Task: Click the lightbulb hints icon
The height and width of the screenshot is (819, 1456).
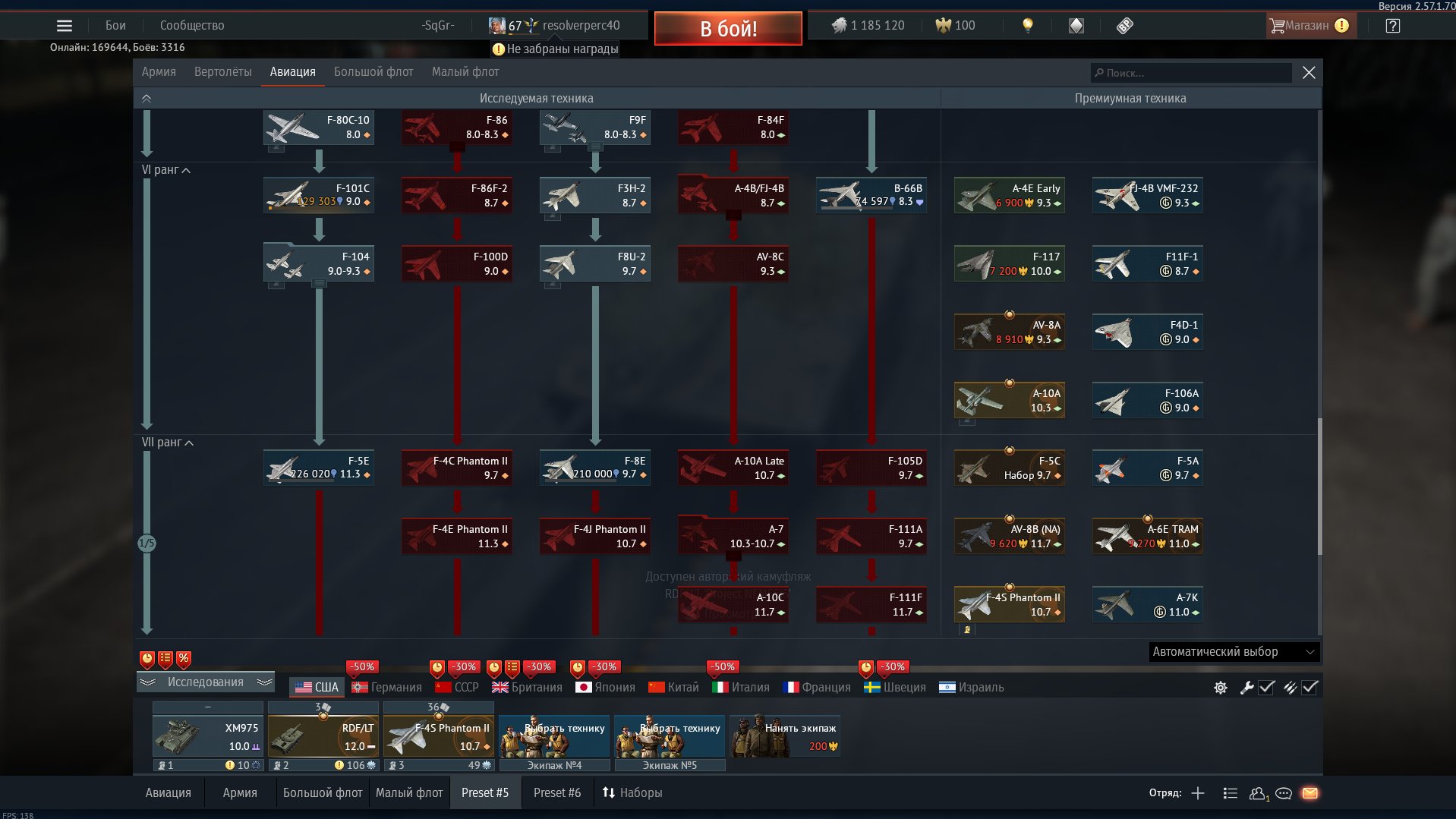Action: [x=1027, y=26]
